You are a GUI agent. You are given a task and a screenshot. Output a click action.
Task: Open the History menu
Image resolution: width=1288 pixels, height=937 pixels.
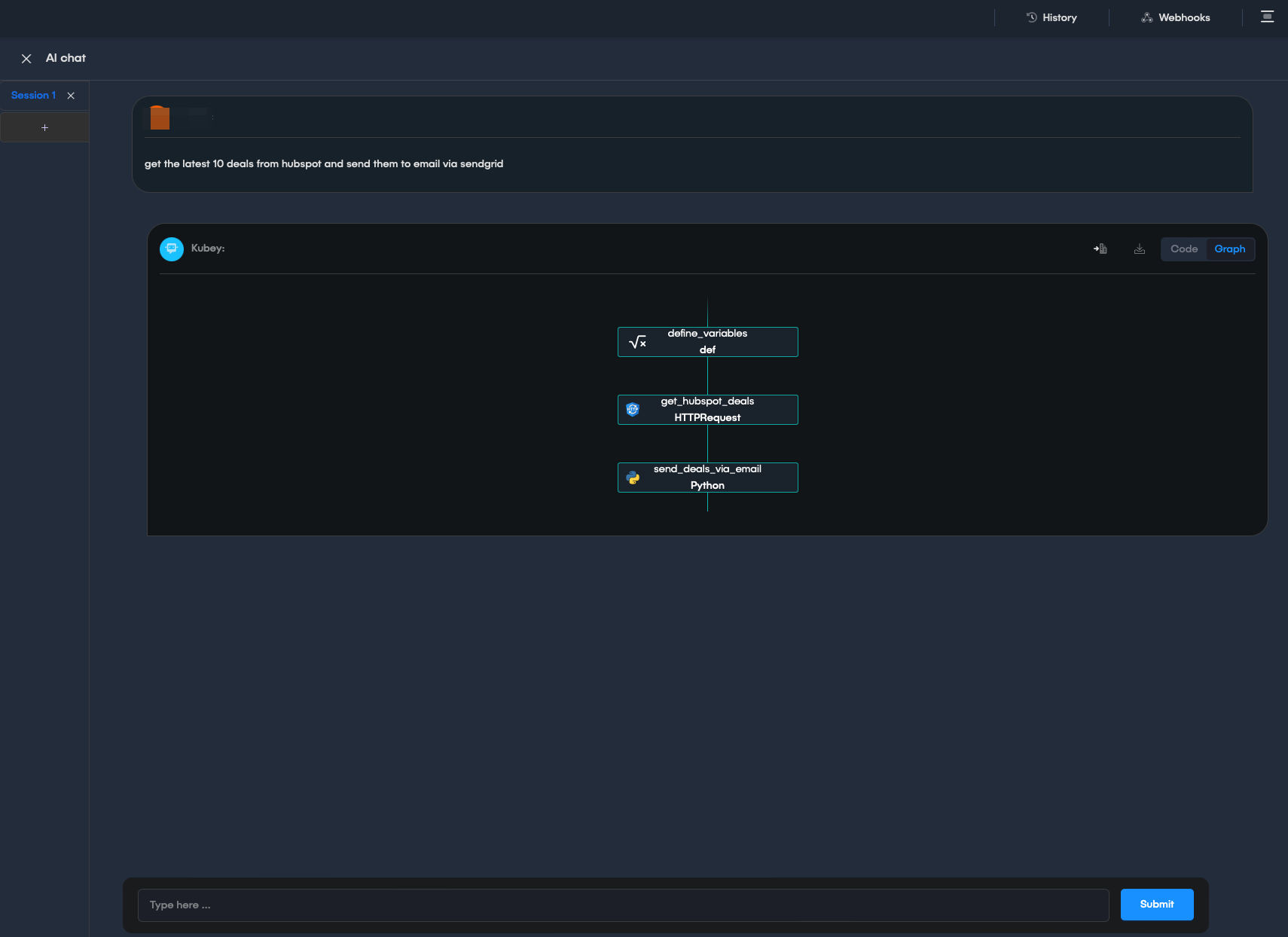point(1051,17)
